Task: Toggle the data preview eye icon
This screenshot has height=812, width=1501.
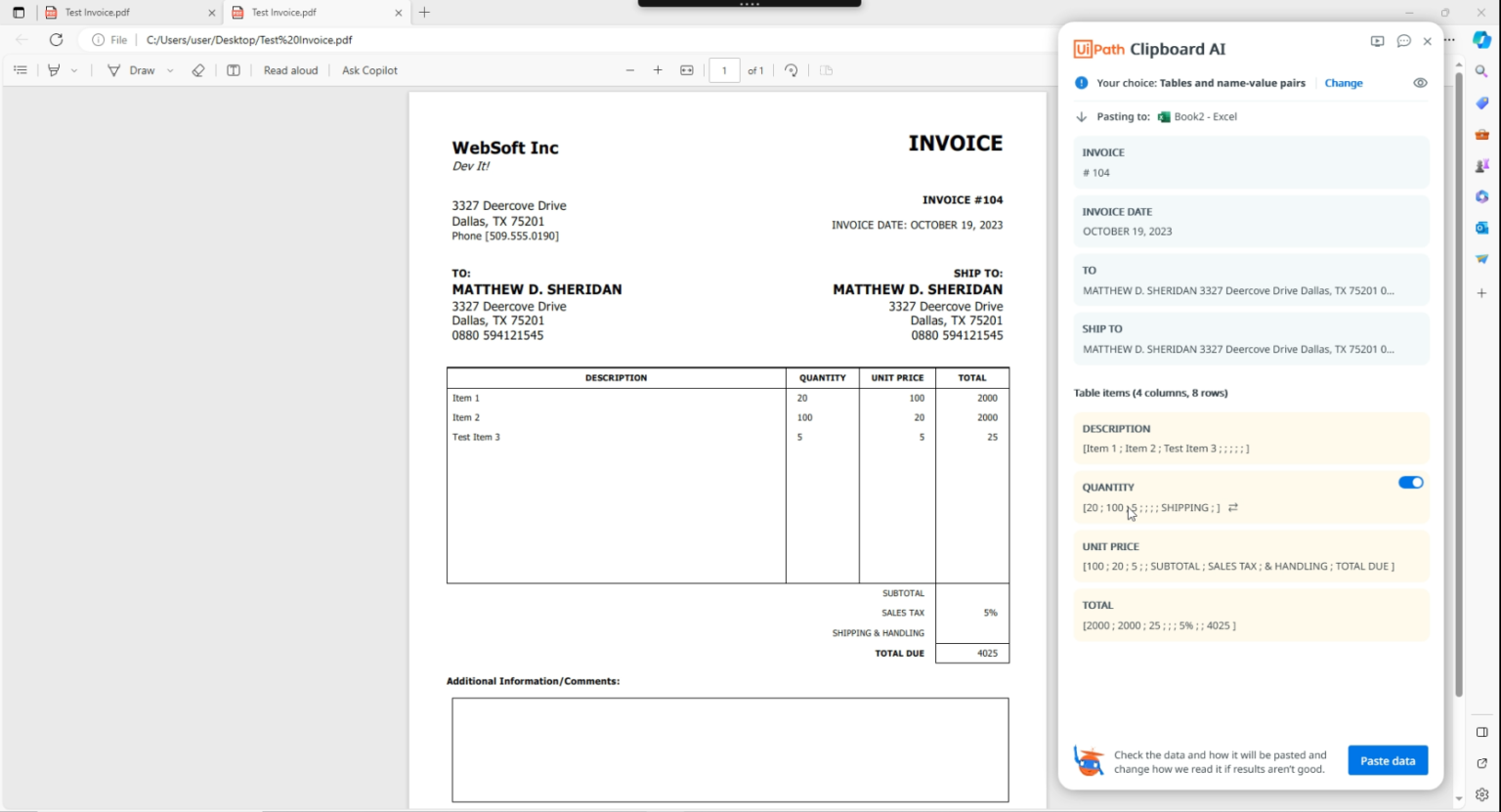Action: (x=1420, y=83)
